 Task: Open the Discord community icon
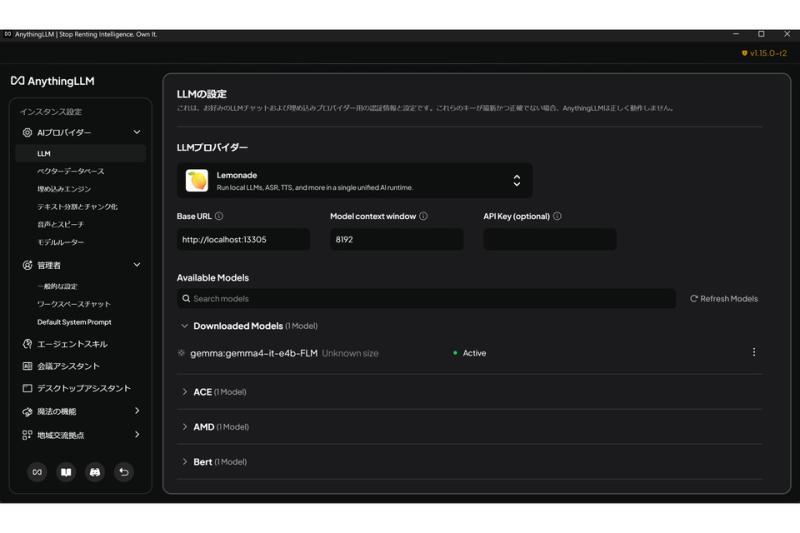click(x=95, y=472)
